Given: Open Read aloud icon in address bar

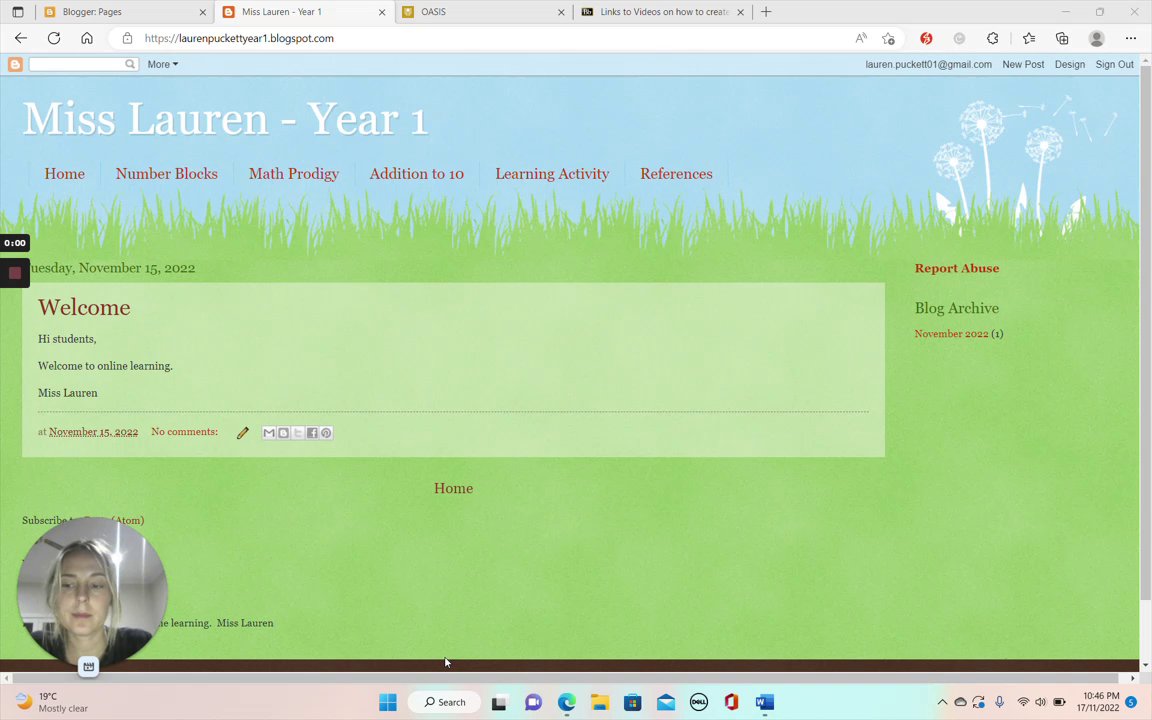Looking at the screenshot, I should (x=861, y=38).
